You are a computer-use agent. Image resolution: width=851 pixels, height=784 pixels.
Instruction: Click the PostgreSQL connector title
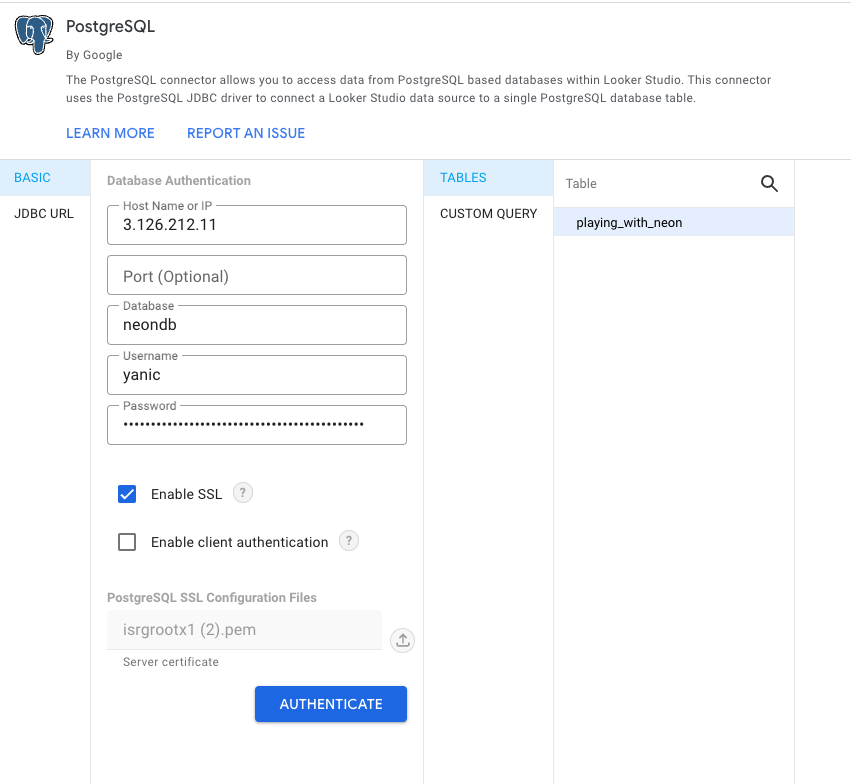(111, 27)
